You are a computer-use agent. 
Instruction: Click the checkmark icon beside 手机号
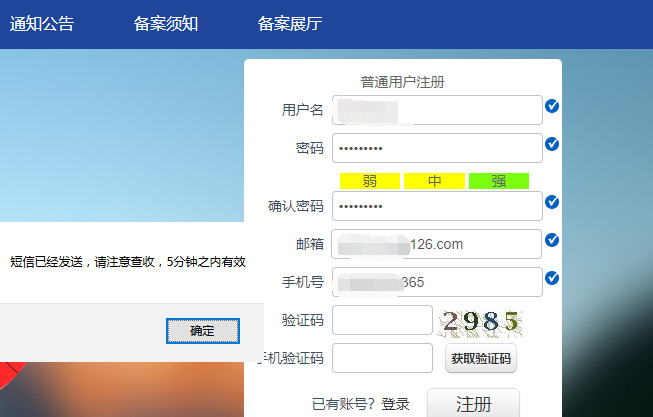552,277
